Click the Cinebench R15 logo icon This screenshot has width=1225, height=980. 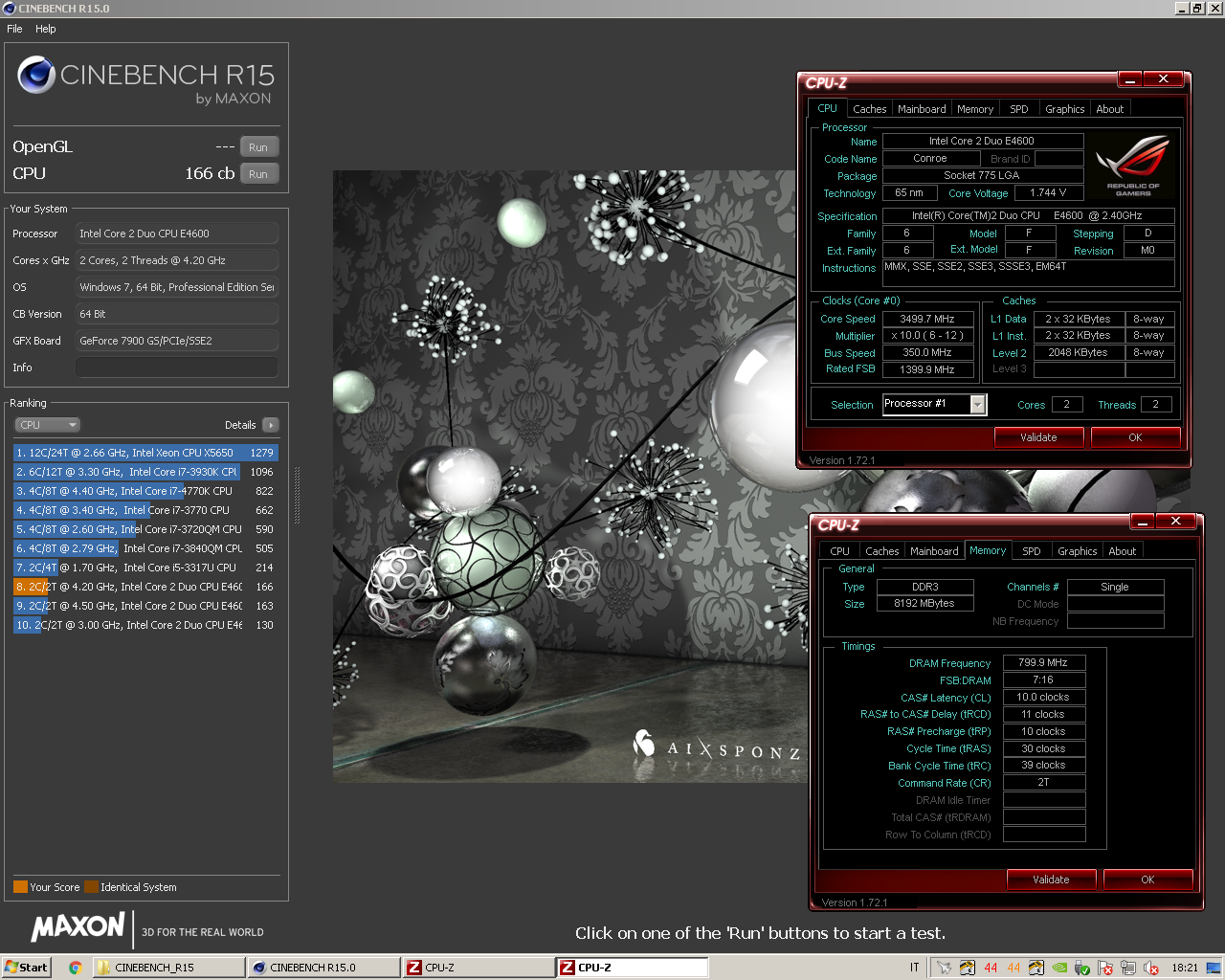coord(36,75)
